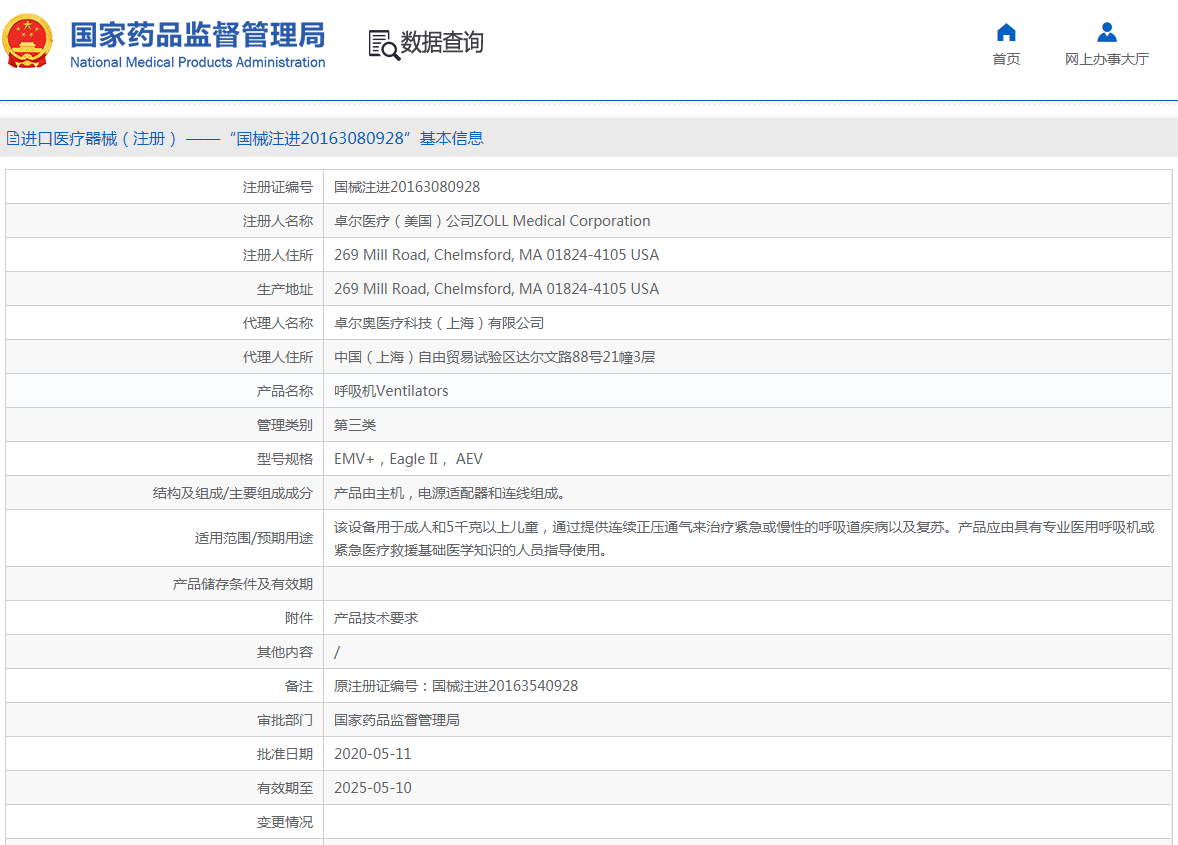Viewport: 1178px width, 845px height.
Task: Open the 产品技术要求 attachment
Action: coord(376,618)
